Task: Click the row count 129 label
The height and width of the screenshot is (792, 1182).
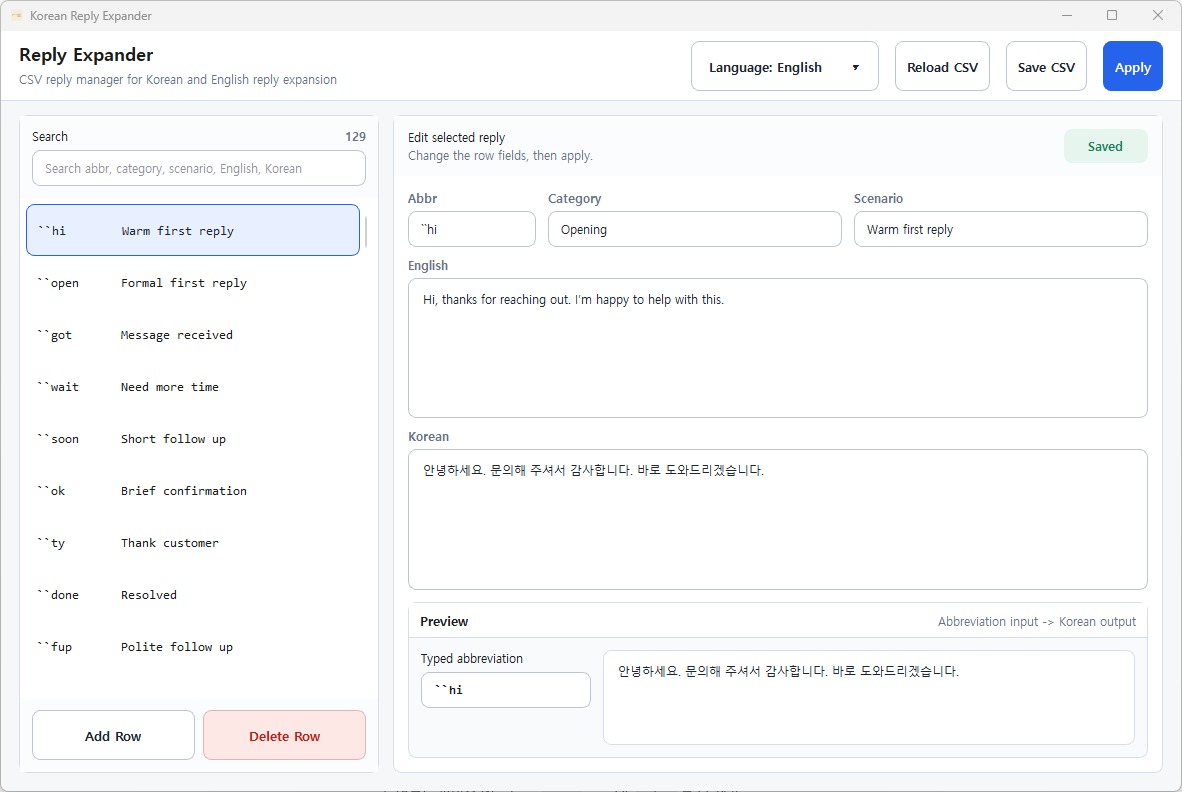Action: point(355,136)
